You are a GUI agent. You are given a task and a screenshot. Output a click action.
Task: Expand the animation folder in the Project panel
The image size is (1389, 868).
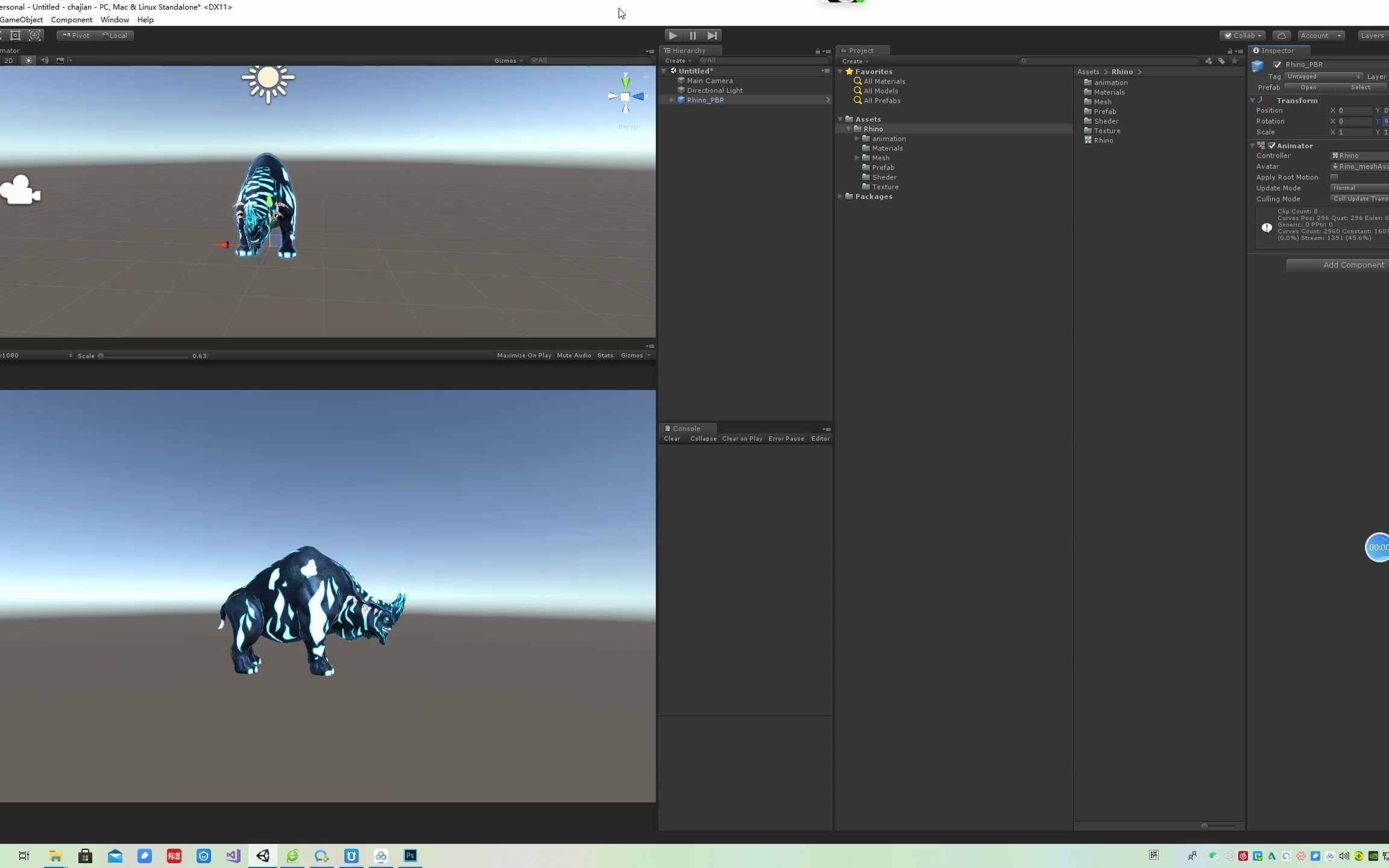[x=857, y=138]
